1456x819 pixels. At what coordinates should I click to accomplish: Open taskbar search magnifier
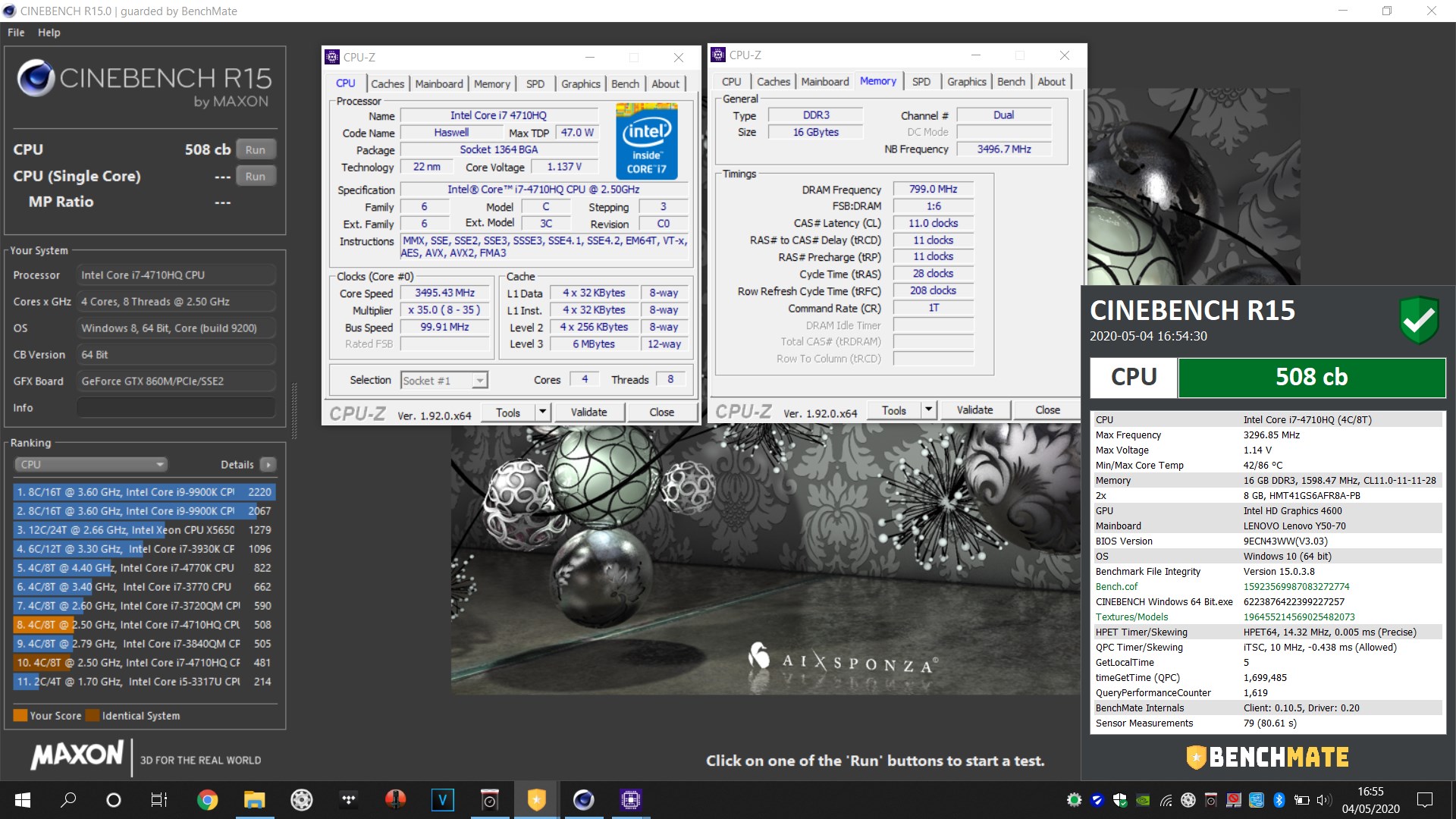[68, 799]
